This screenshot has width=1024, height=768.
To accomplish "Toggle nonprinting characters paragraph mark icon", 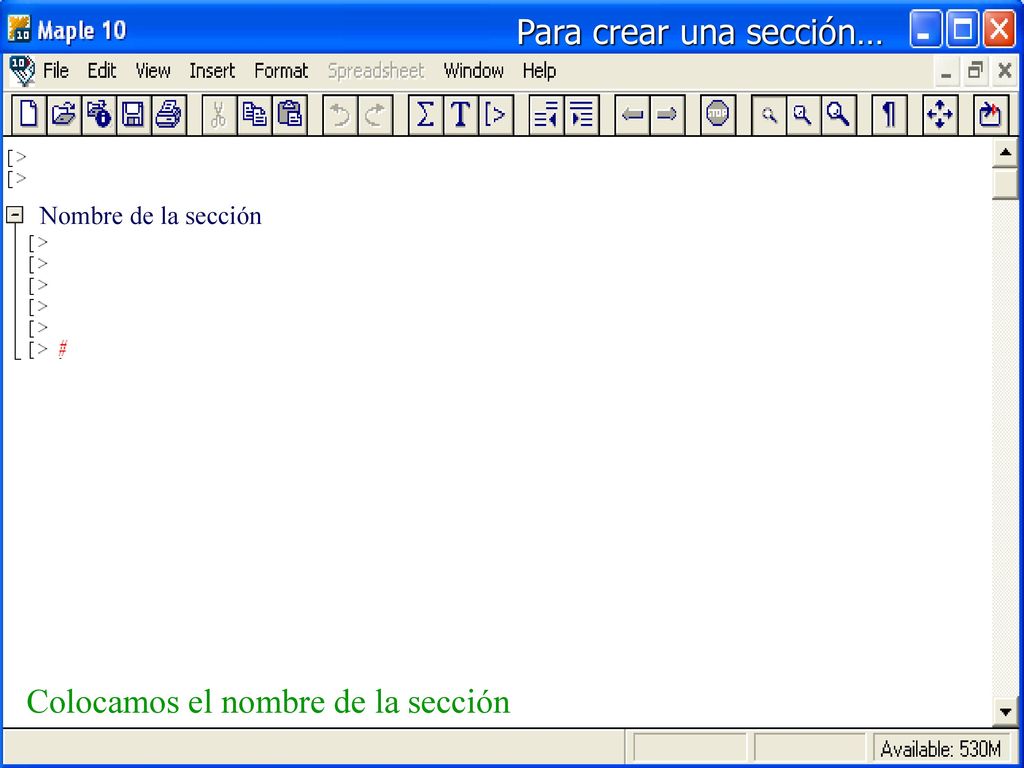I will coord(889,115).
